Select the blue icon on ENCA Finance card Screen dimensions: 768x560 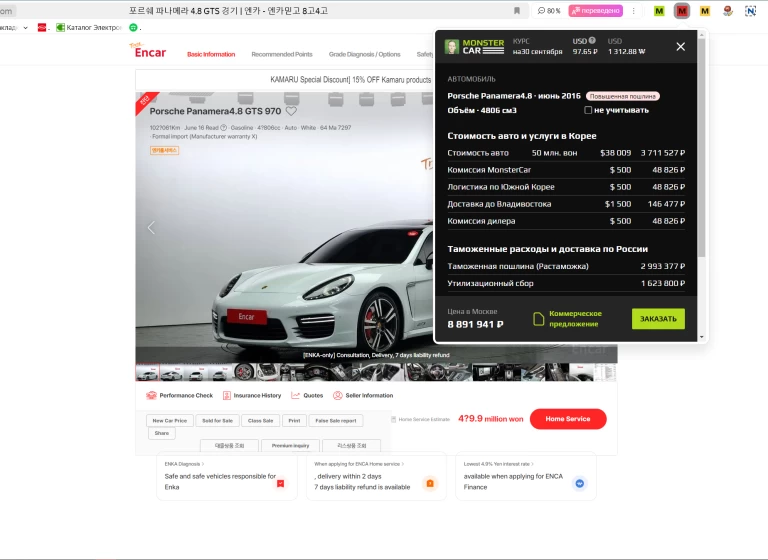tap(579, 484)
